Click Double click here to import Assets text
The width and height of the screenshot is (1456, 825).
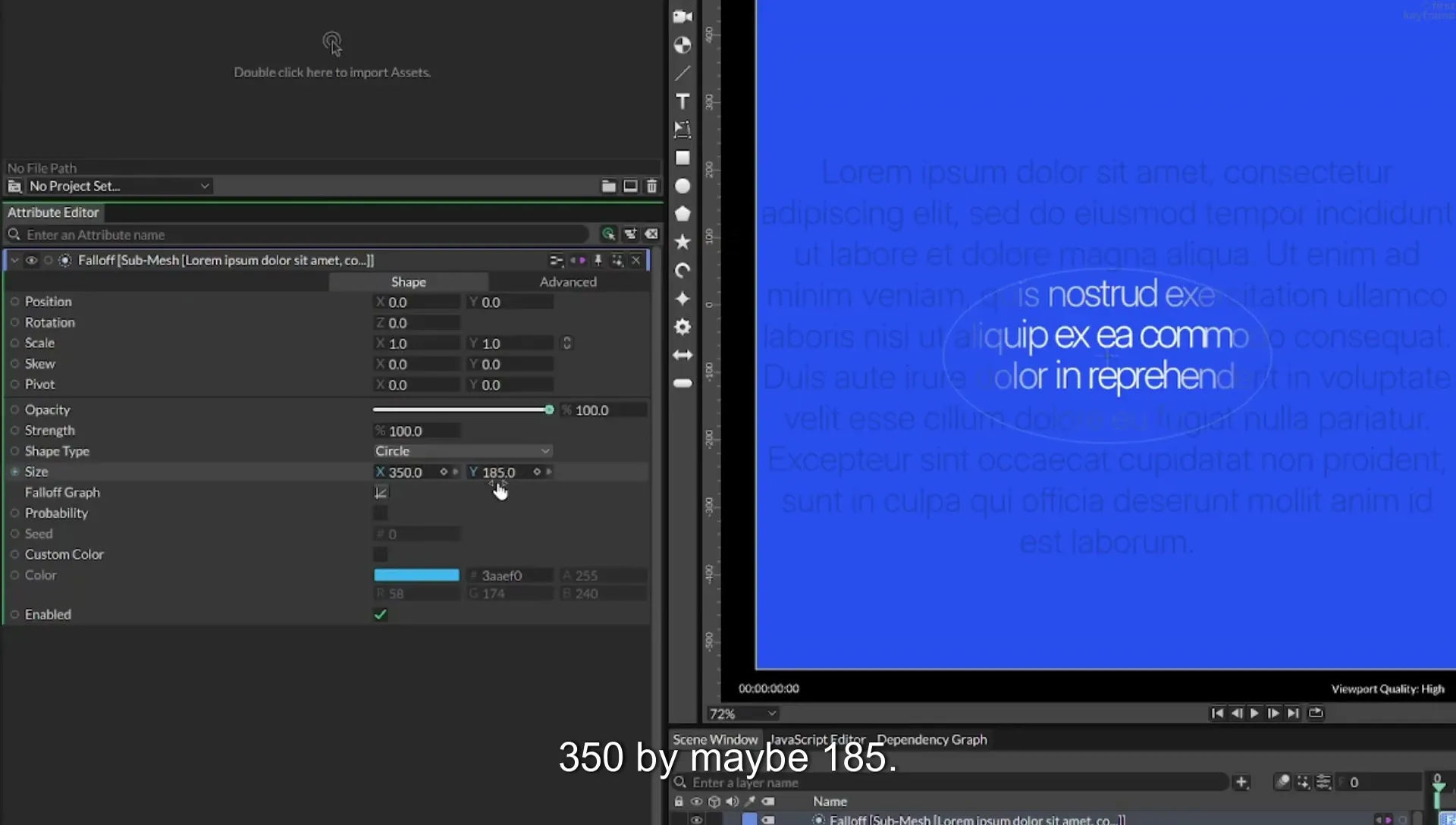332,72
